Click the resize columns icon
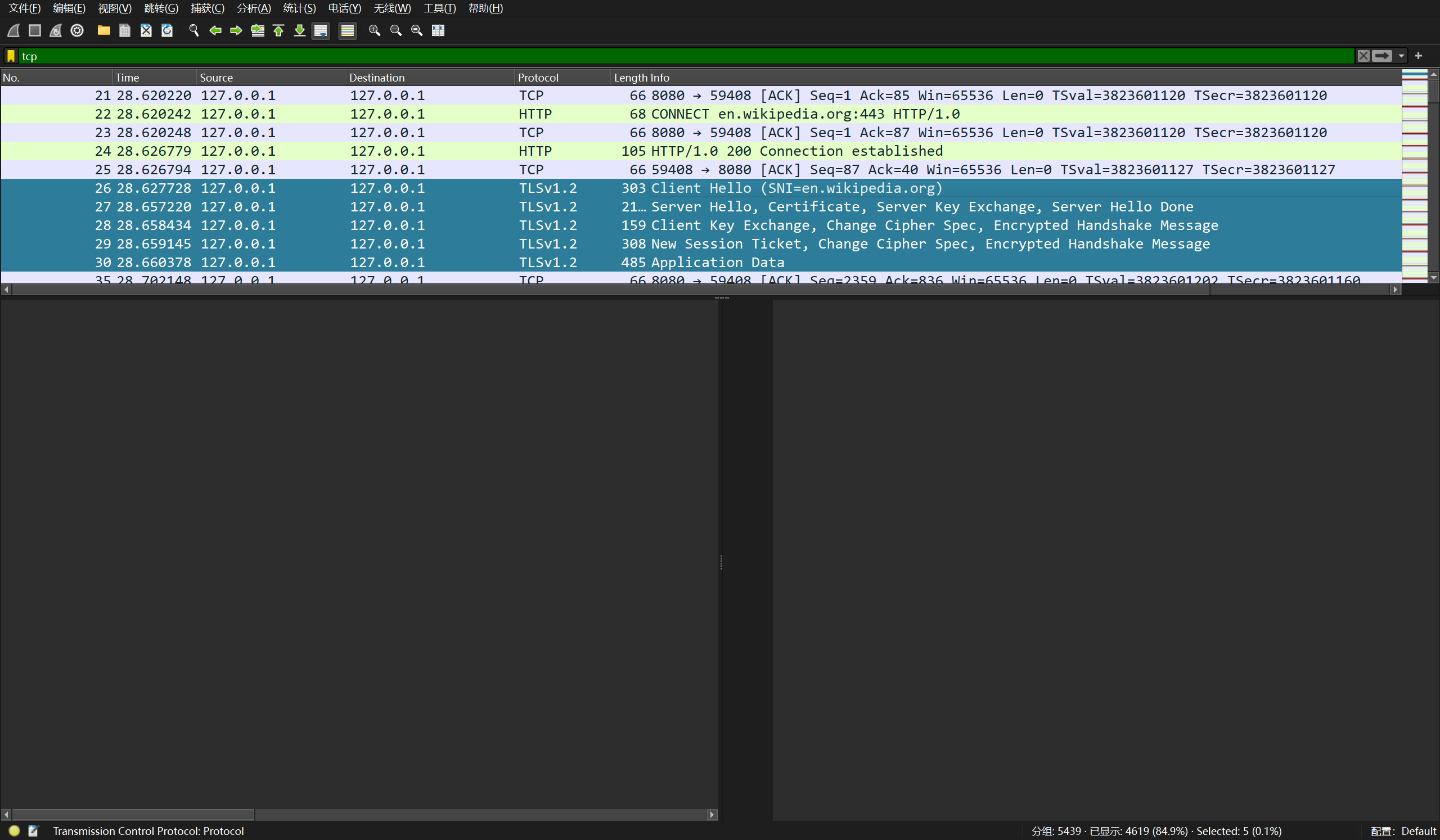Image resolution: width=1440 pixels, height=840 pixels. click(438, 30)
